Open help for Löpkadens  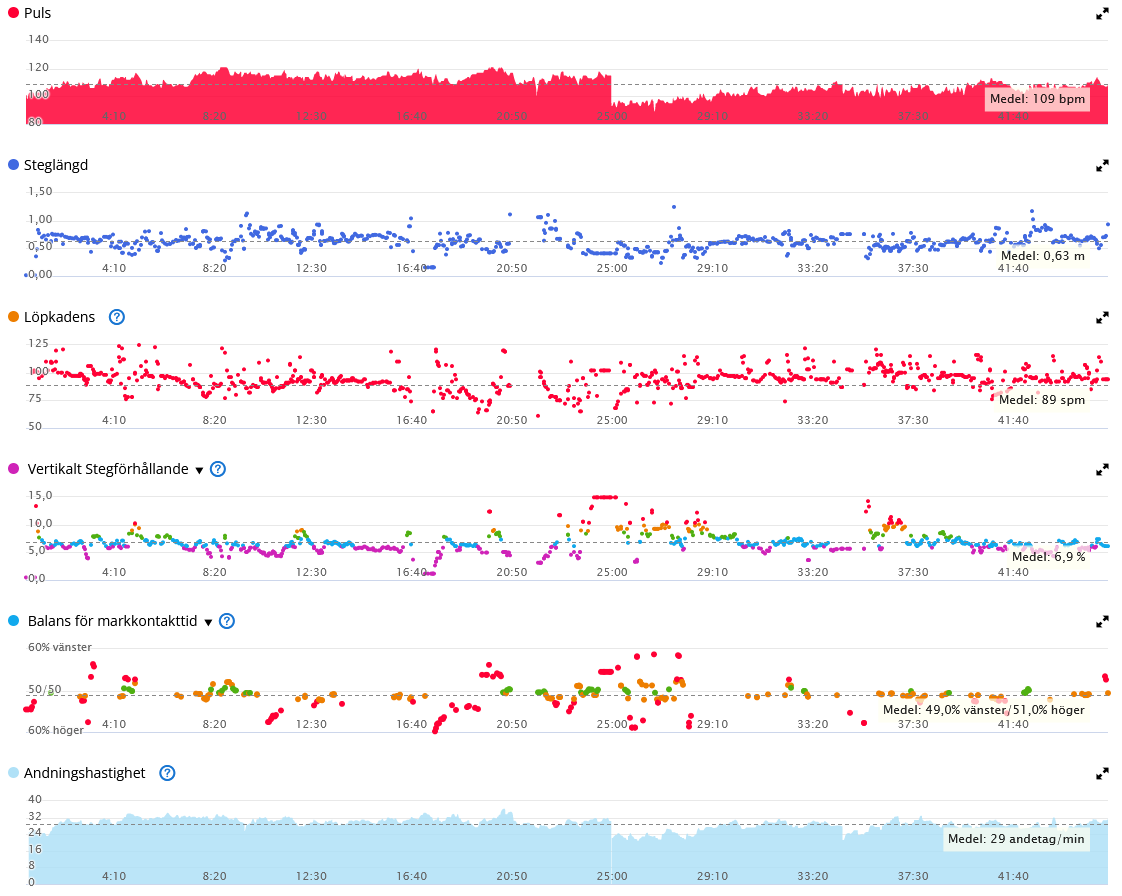point(117,317)
